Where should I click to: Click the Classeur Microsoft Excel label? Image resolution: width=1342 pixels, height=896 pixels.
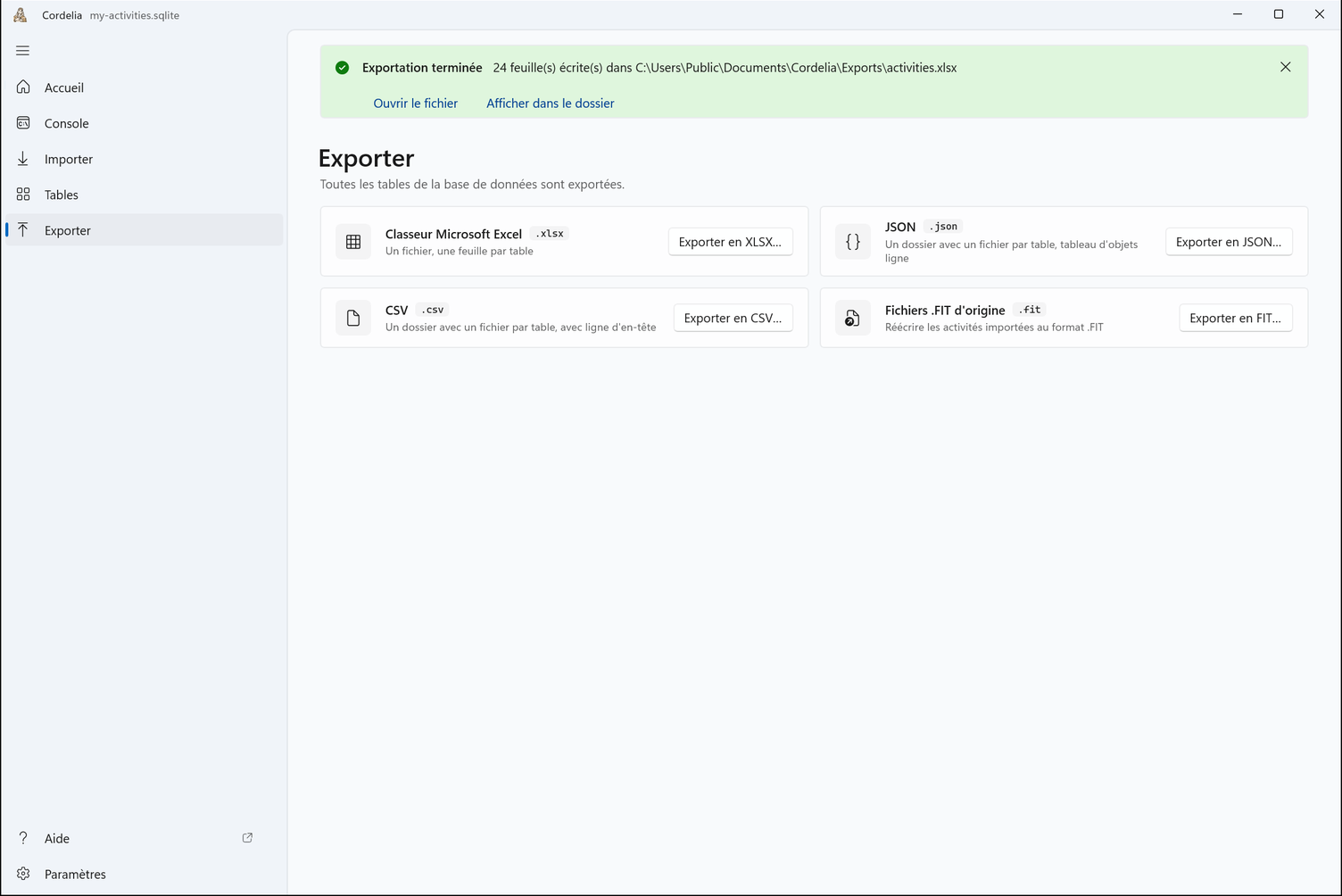tap(453, 234)
